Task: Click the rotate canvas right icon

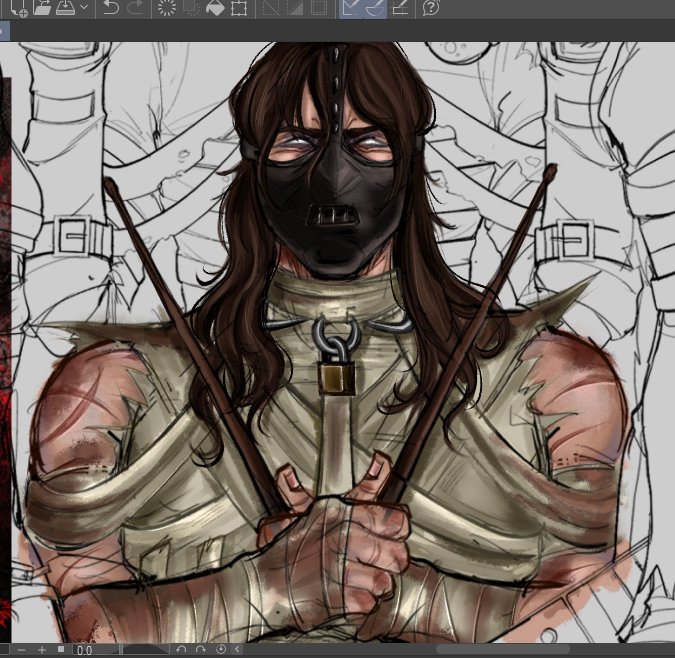Action: click(201, 649)
